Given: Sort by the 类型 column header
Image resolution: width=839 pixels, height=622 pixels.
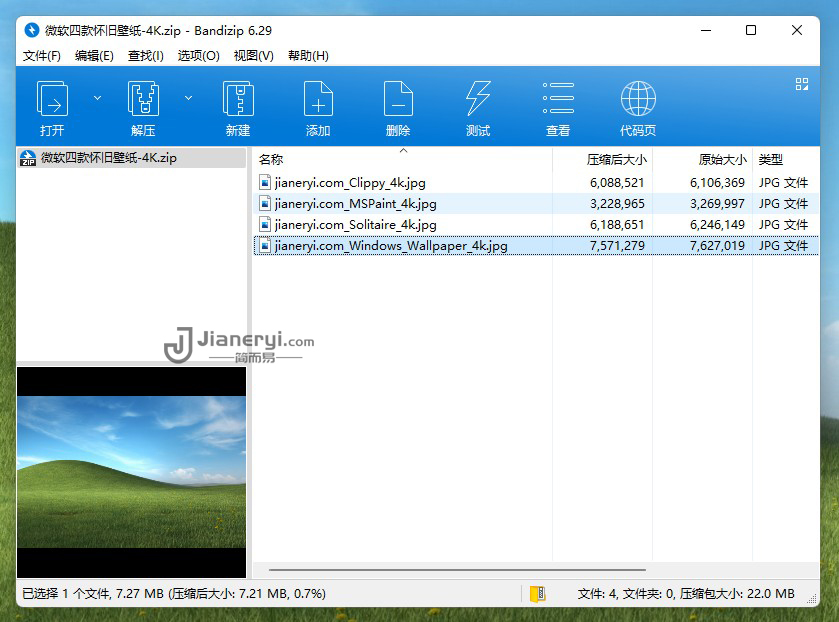Looking at the screenshot, I should point(771,160).
